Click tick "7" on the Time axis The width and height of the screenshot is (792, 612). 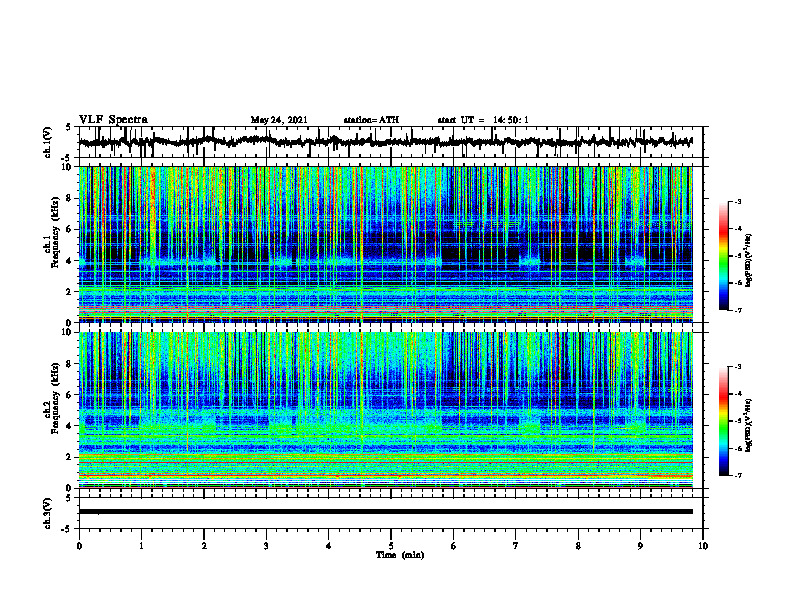516,546
